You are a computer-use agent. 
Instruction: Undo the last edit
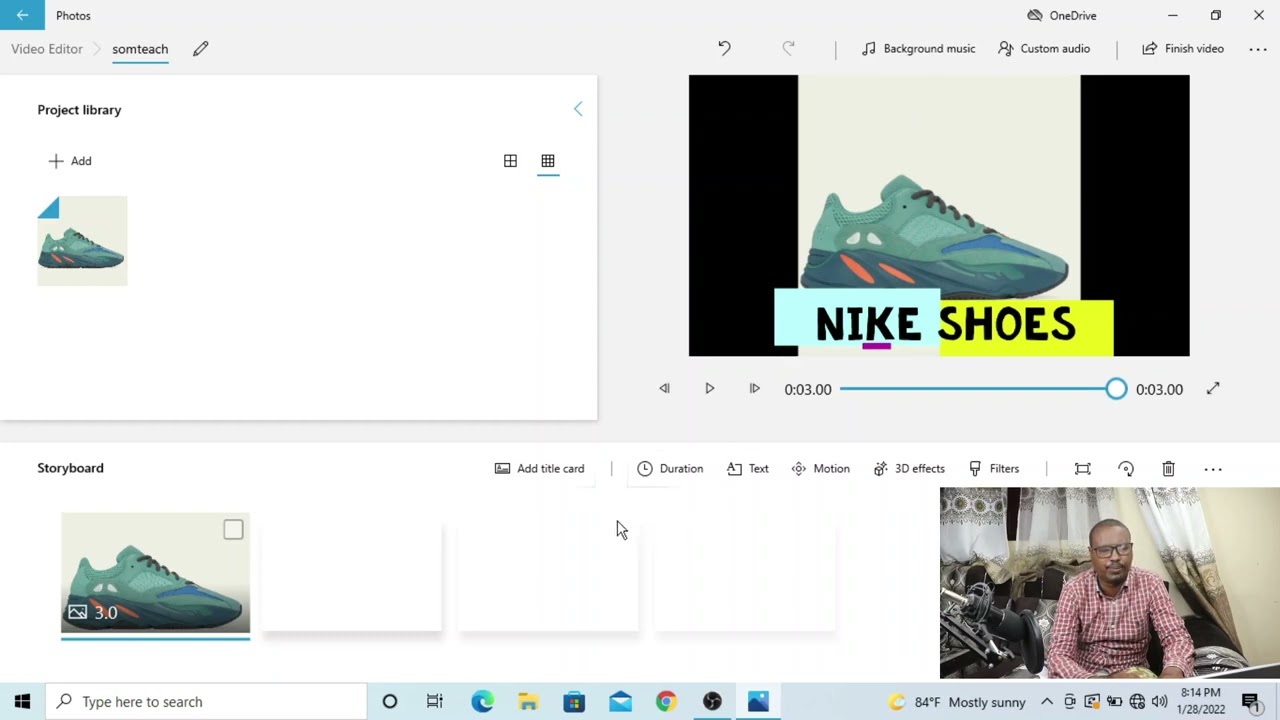pos(724,48)
